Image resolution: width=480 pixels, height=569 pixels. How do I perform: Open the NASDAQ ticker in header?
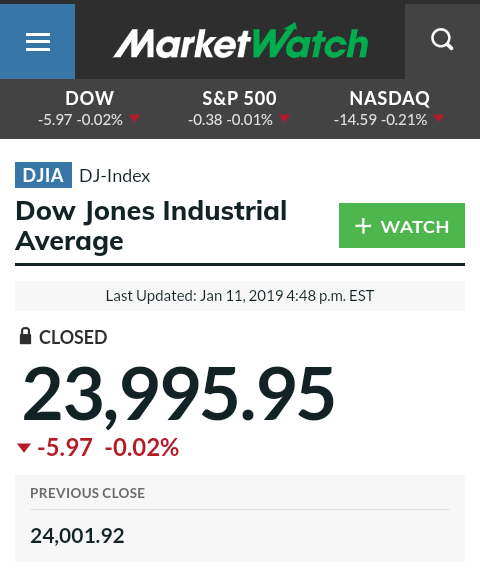389,109
